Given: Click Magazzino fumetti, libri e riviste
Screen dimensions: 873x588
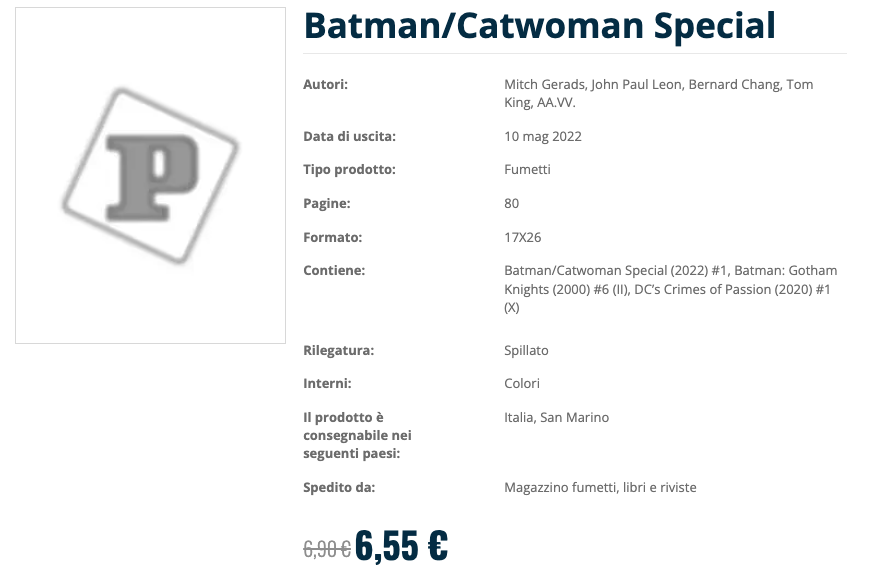Looking at the screenshot, I should [x=600, y=488].
